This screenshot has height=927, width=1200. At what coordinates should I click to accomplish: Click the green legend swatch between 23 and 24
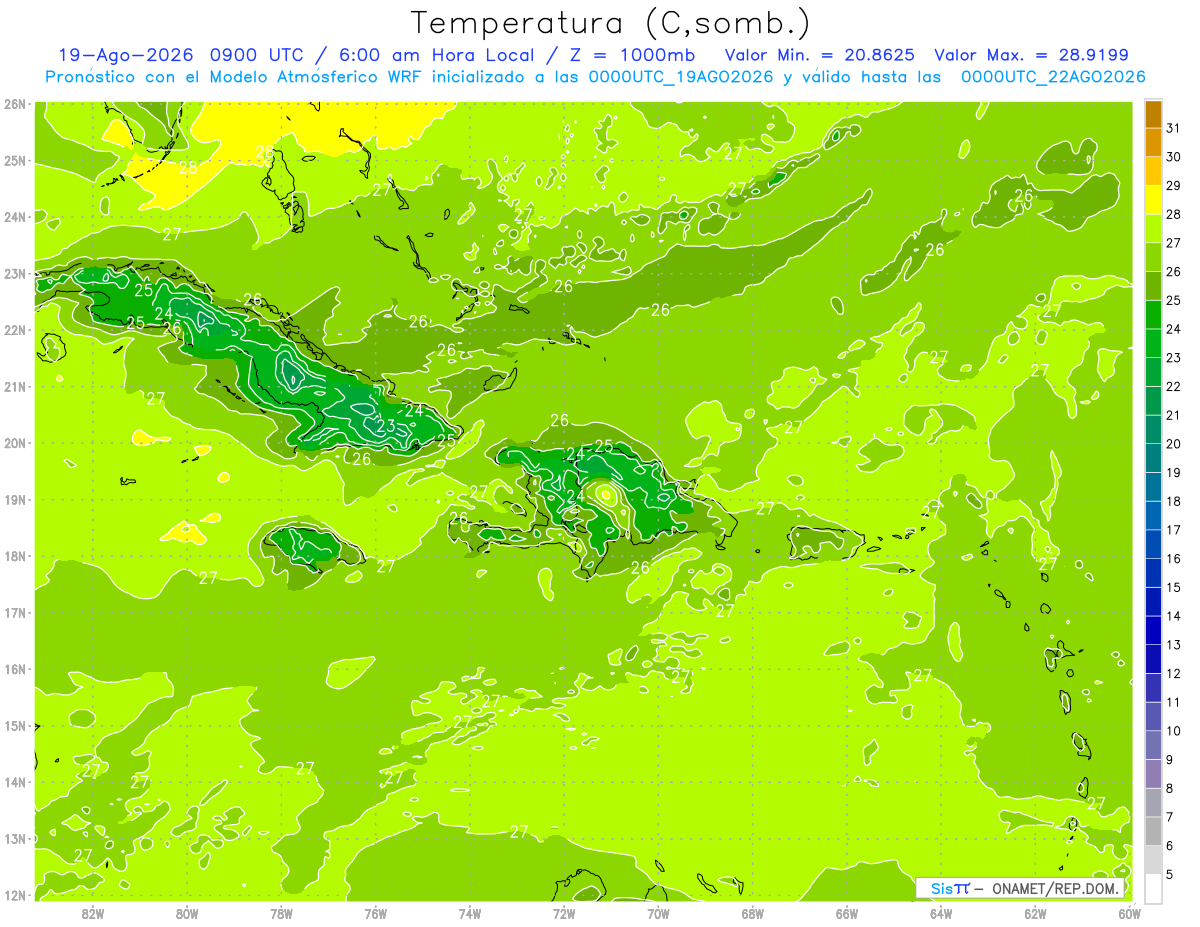coord(1153,343)
